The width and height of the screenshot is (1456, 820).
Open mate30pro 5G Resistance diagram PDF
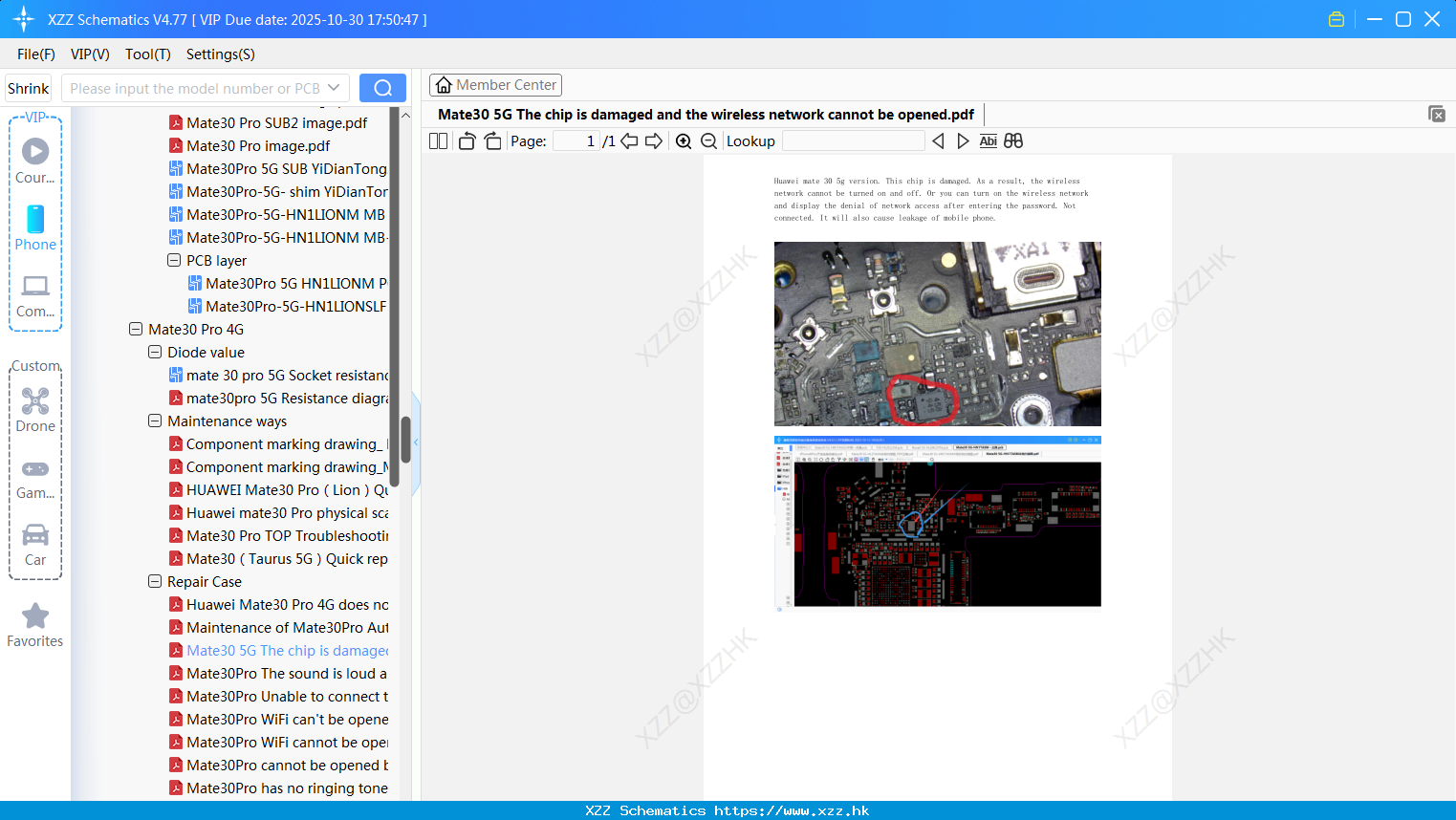click(278, 398)
